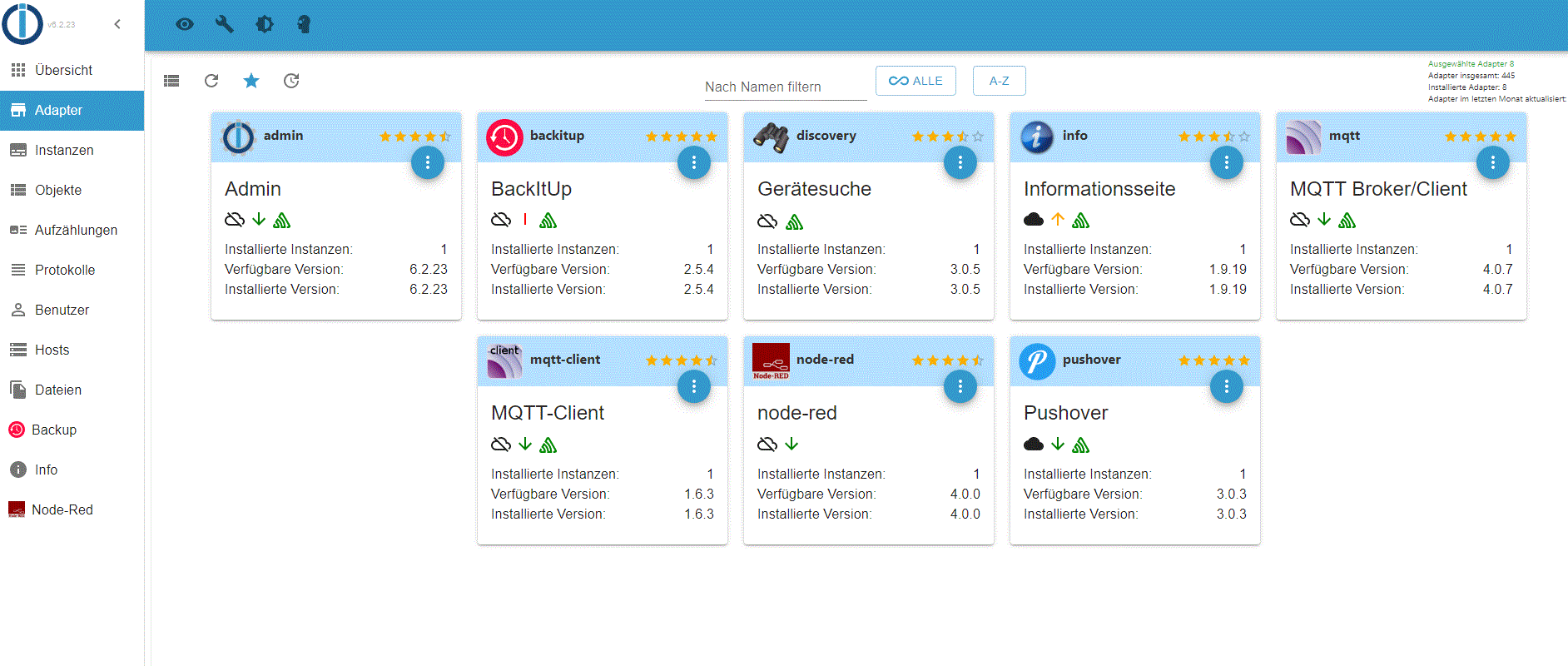Click the node-red adapter logo

tap(771, 361)
